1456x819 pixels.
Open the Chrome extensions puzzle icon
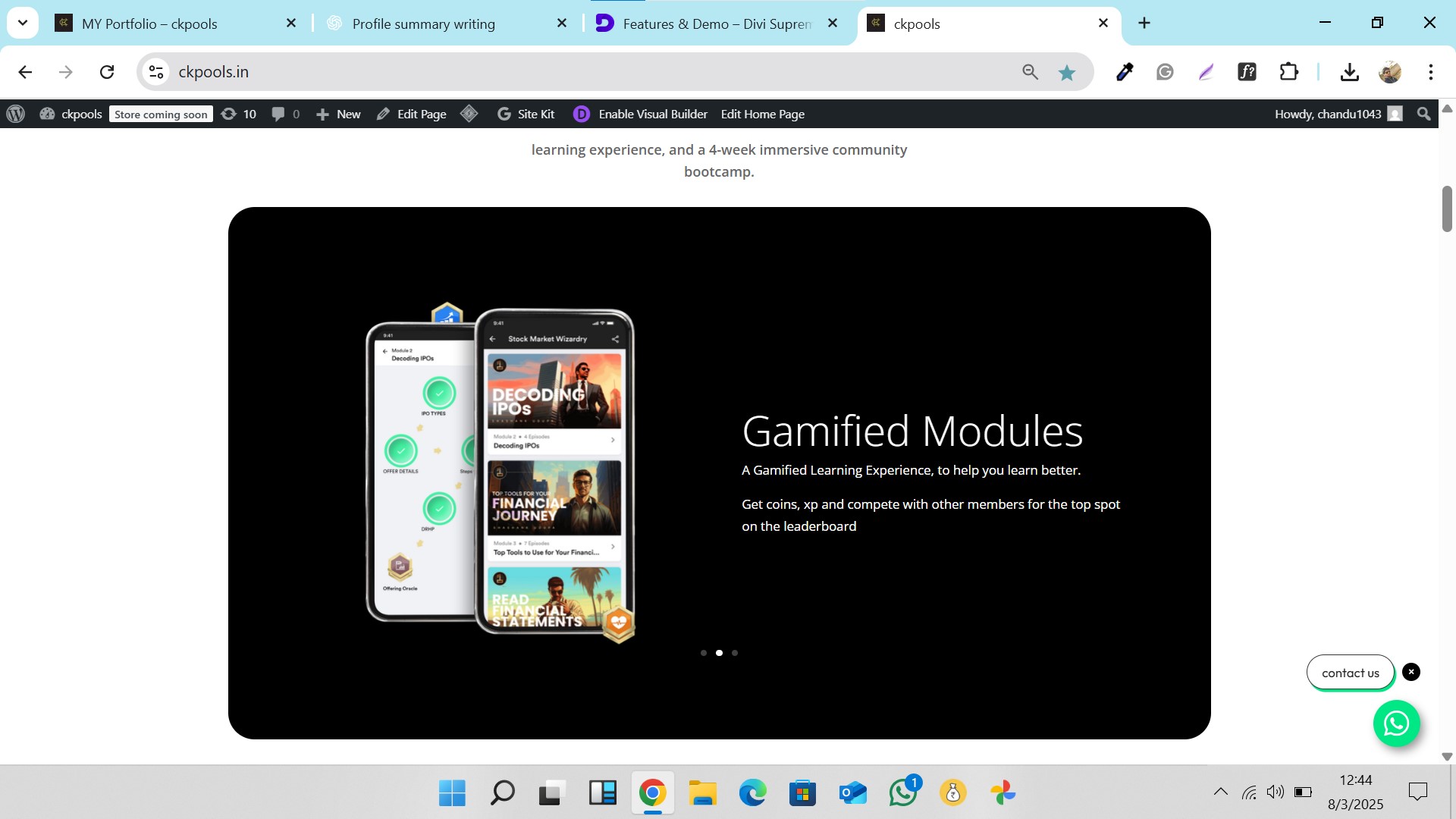(1288, 72)
